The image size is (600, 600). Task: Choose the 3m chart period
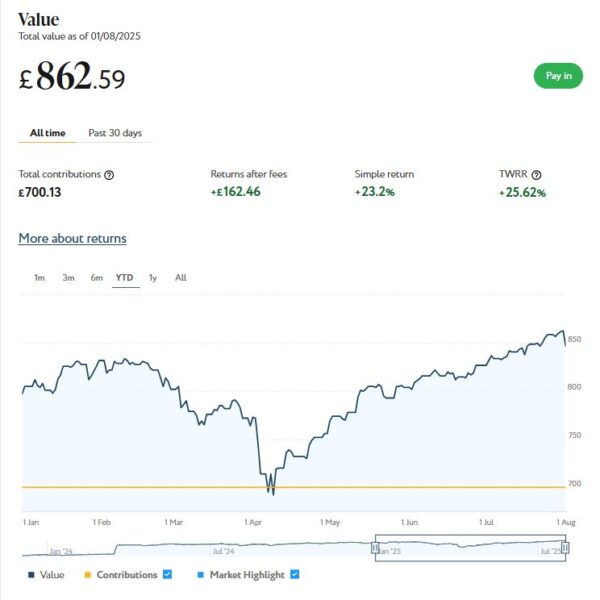point(68,277)
